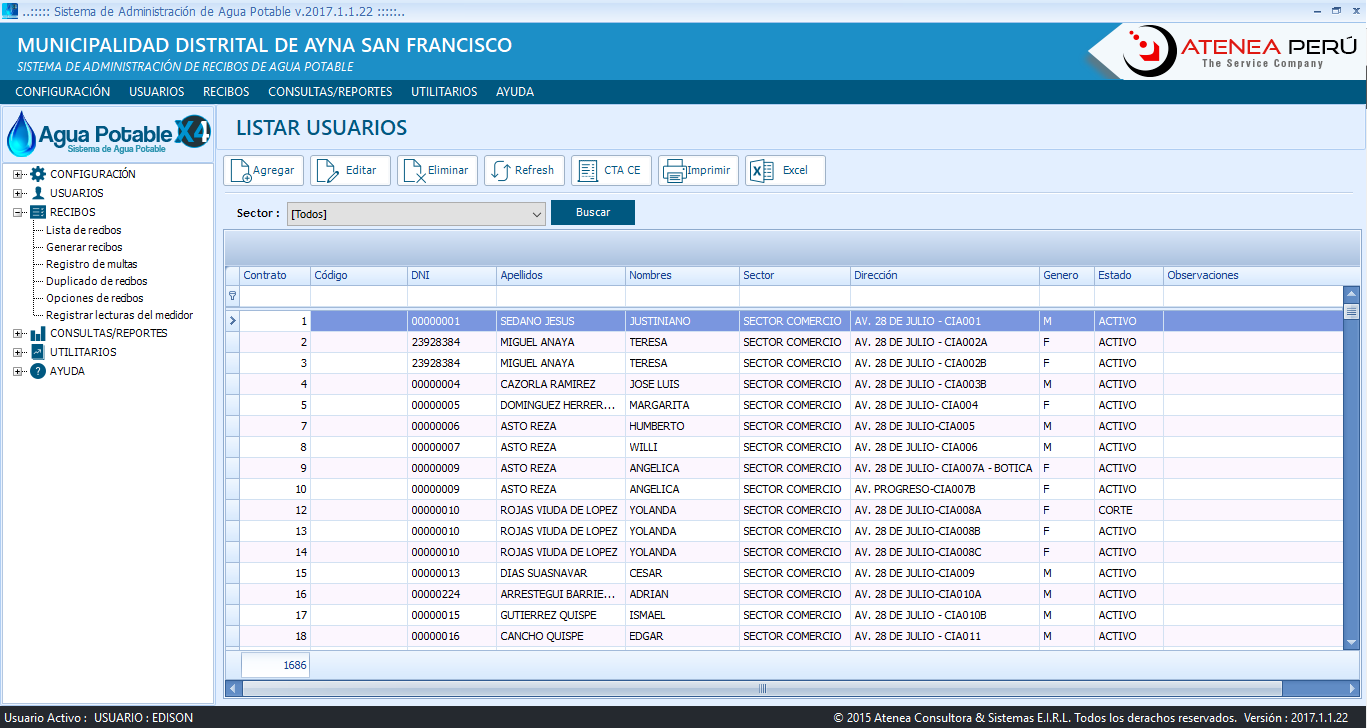1367x728 pixels.
Task: Click the Apellidos filter input cell
Action: (560, 297)
